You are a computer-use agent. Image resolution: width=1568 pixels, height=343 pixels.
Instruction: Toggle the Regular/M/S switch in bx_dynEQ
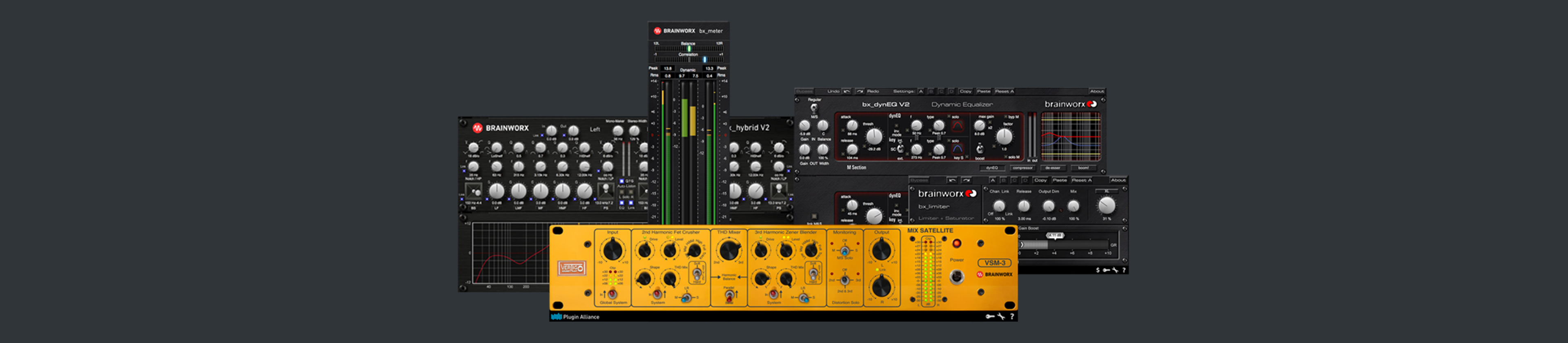point(814,108)
